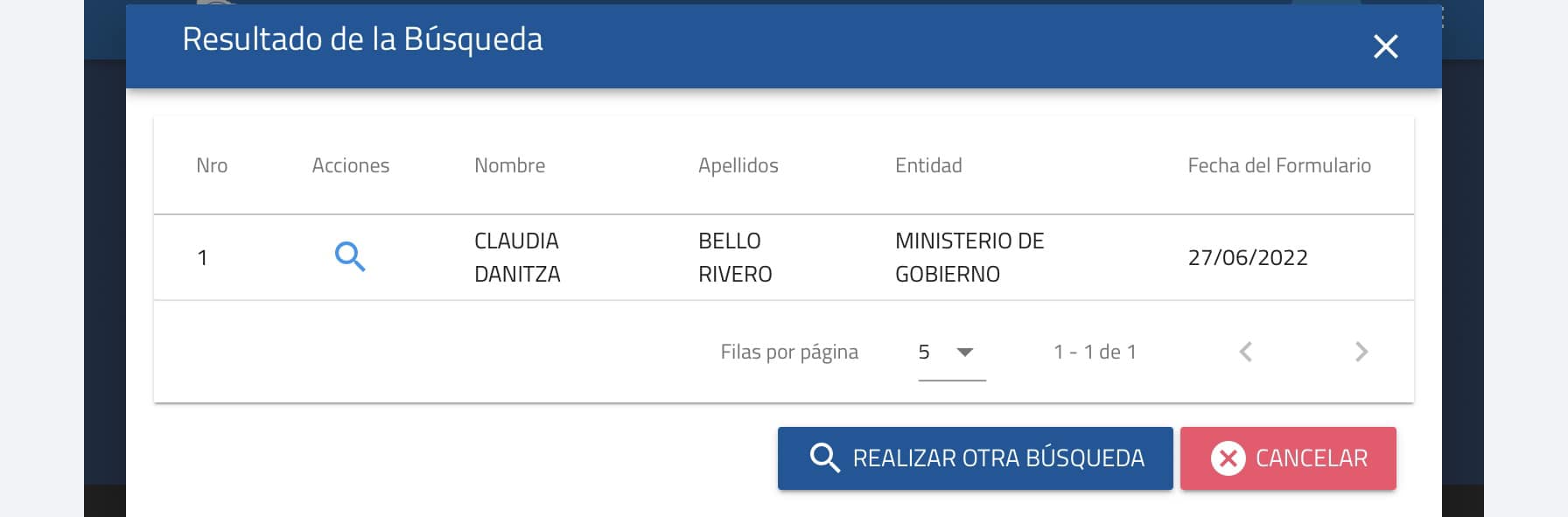Click the magnifier icon in Acciones column
Screen dimensions: 1568x517
point(350,257)
